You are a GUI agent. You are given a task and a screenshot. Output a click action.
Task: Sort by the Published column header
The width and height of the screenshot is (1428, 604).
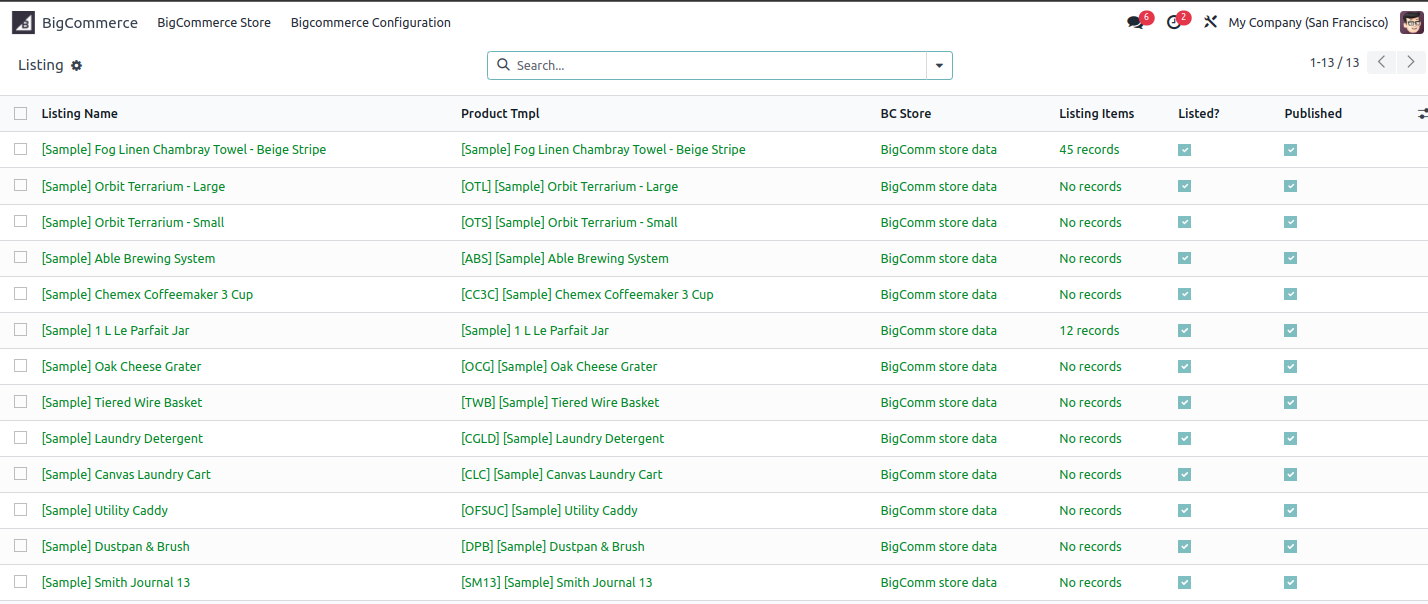1313,114
